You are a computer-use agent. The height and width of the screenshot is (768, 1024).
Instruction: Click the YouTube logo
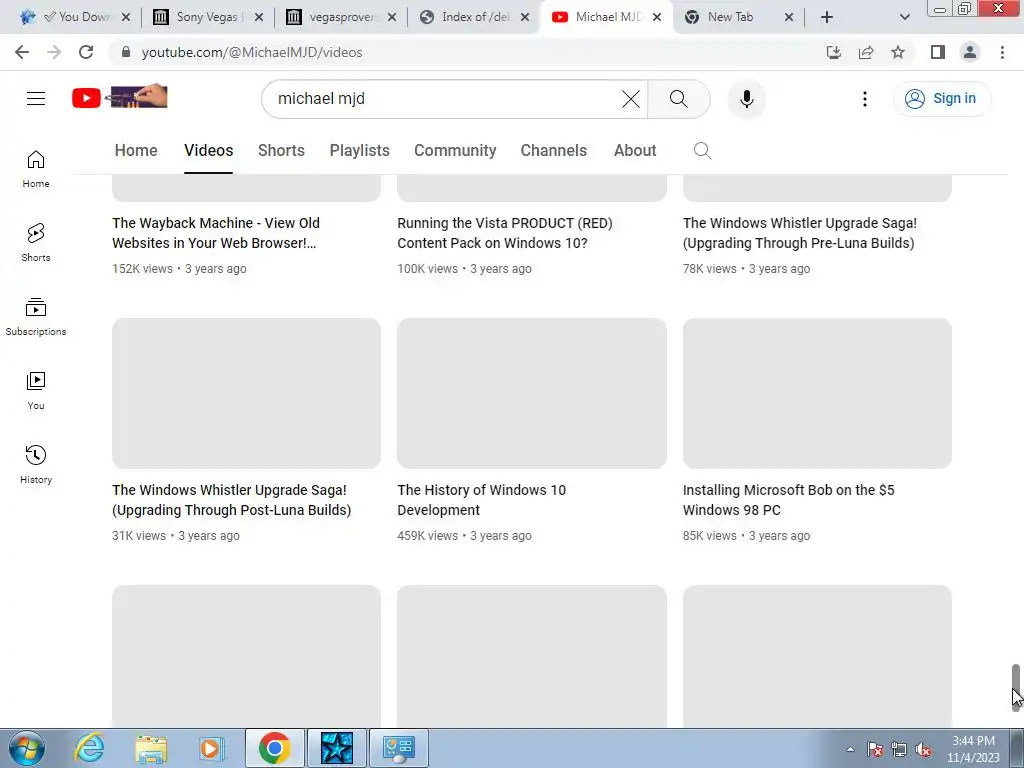pos(120,97)
